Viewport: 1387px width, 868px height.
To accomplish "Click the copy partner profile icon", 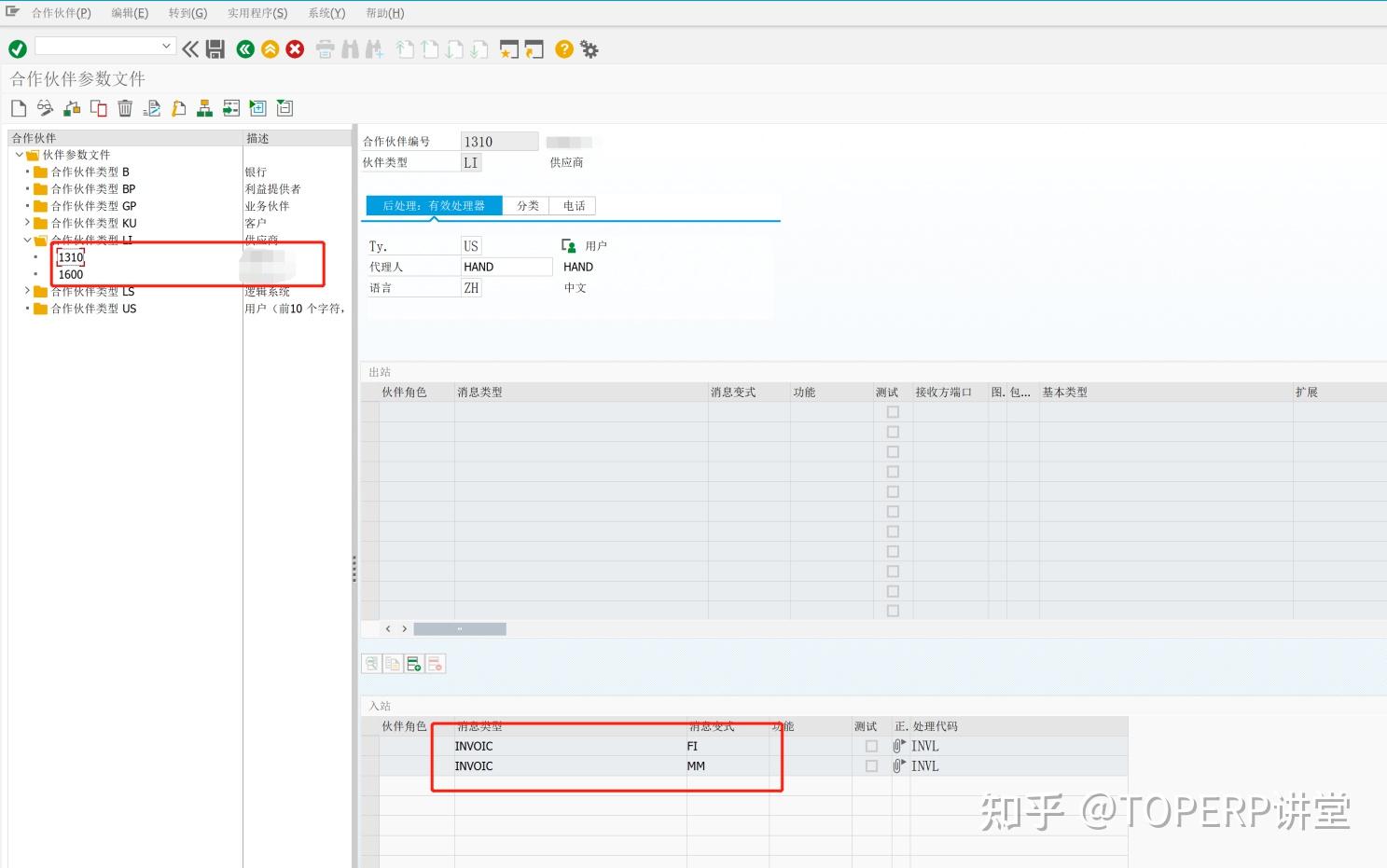I will point(98,108).
